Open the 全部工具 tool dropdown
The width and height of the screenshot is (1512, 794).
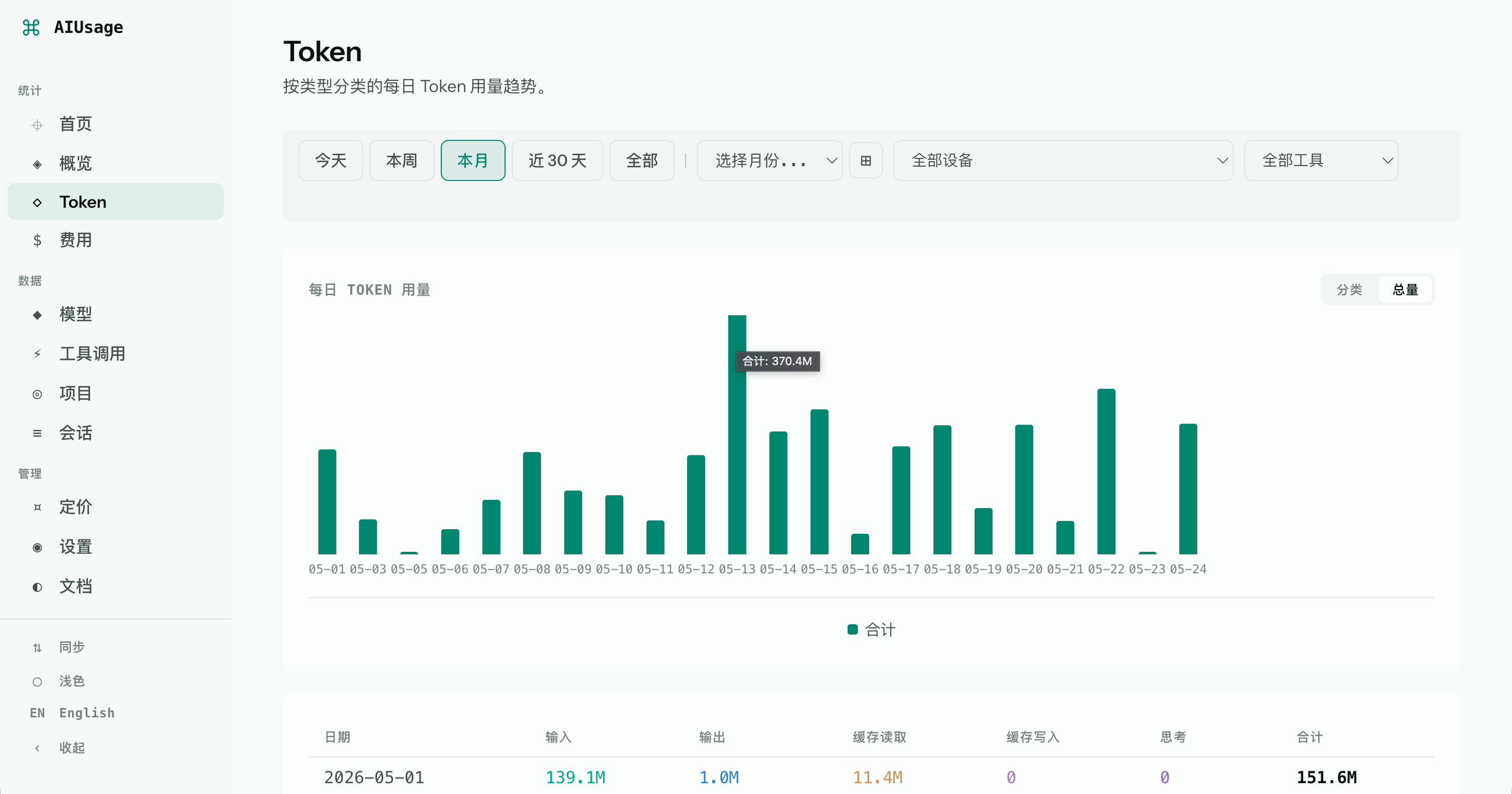(x=1321, y=160)
